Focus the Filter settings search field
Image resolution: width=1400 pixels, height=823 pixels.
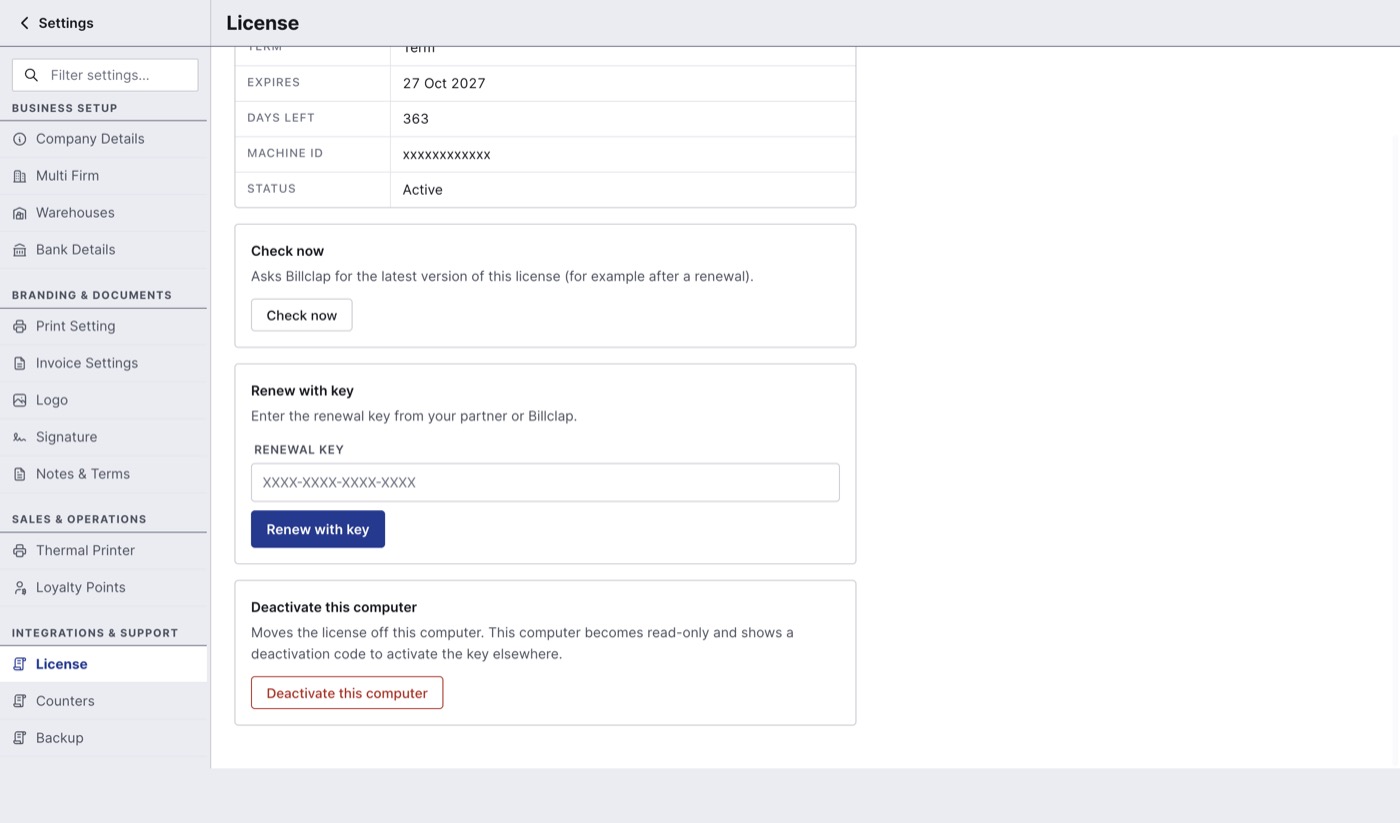point(105,75)
